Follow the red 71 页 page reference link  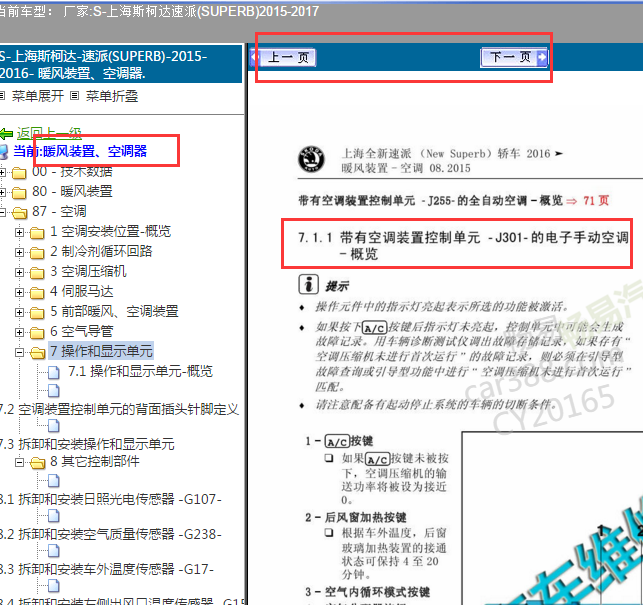(x=596, y=201)
